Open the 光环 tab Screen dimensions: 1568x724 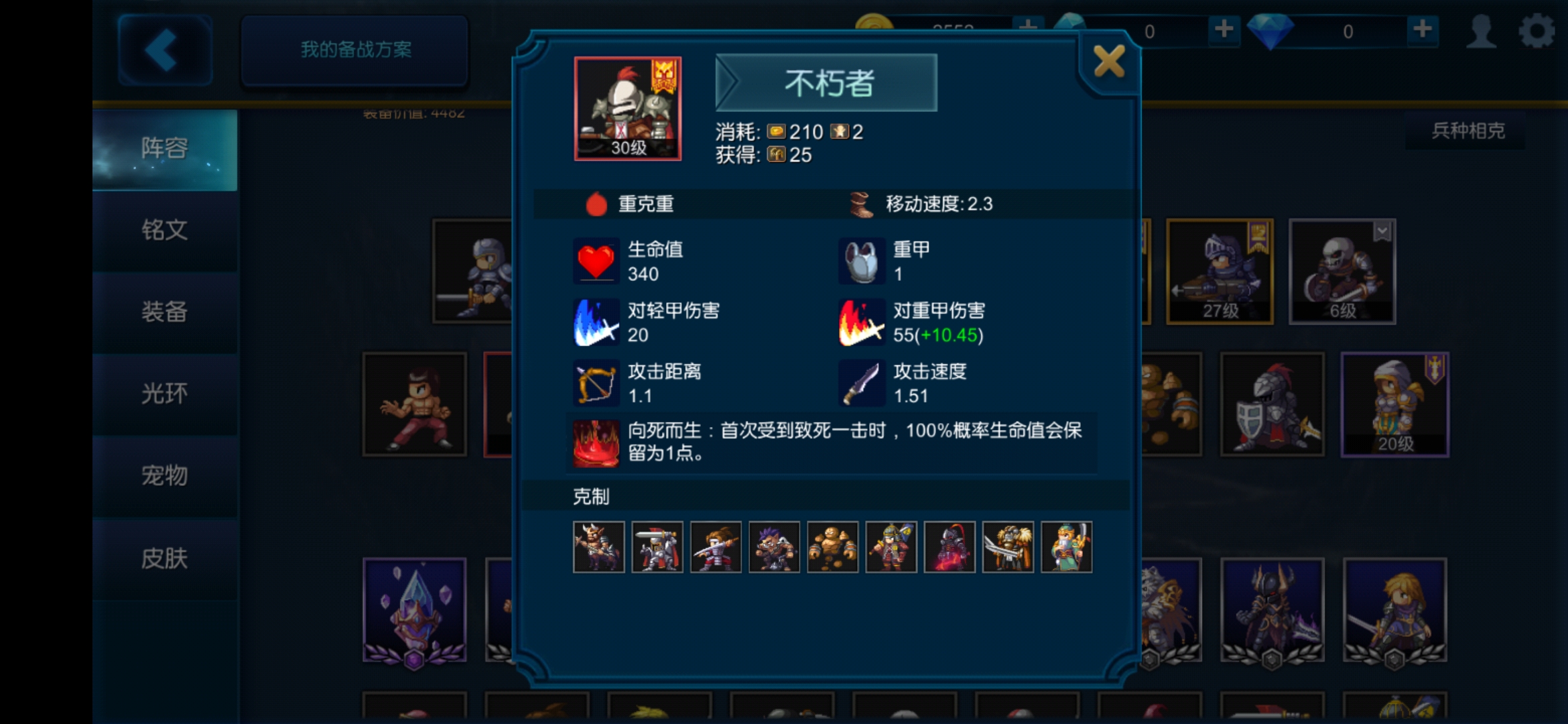(165, 394)
